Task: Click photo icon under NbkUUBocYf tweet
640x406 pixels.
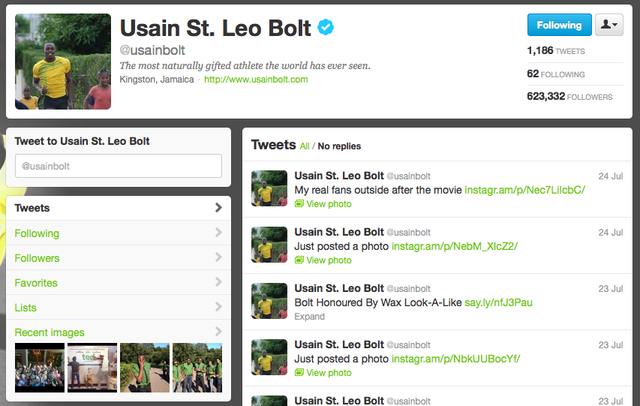Action: pos(299,373)
